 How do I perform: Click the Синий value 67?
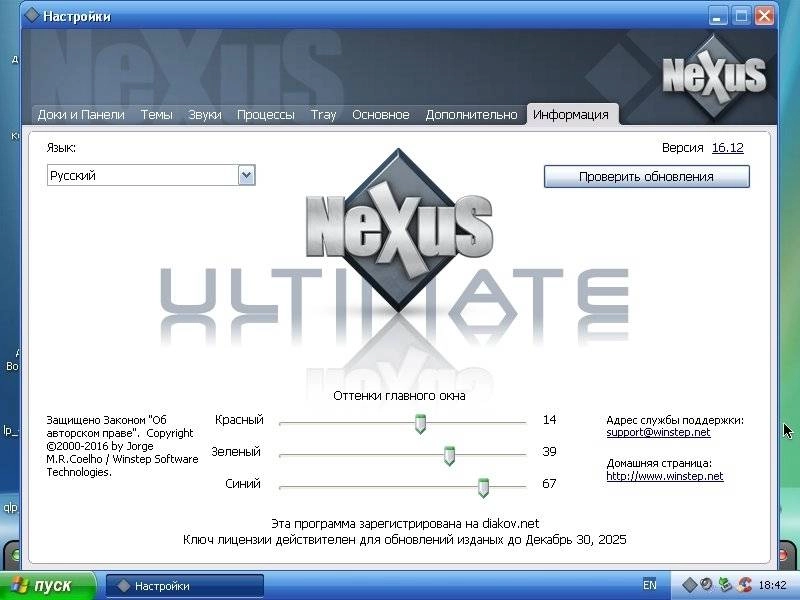pos(549,484)
